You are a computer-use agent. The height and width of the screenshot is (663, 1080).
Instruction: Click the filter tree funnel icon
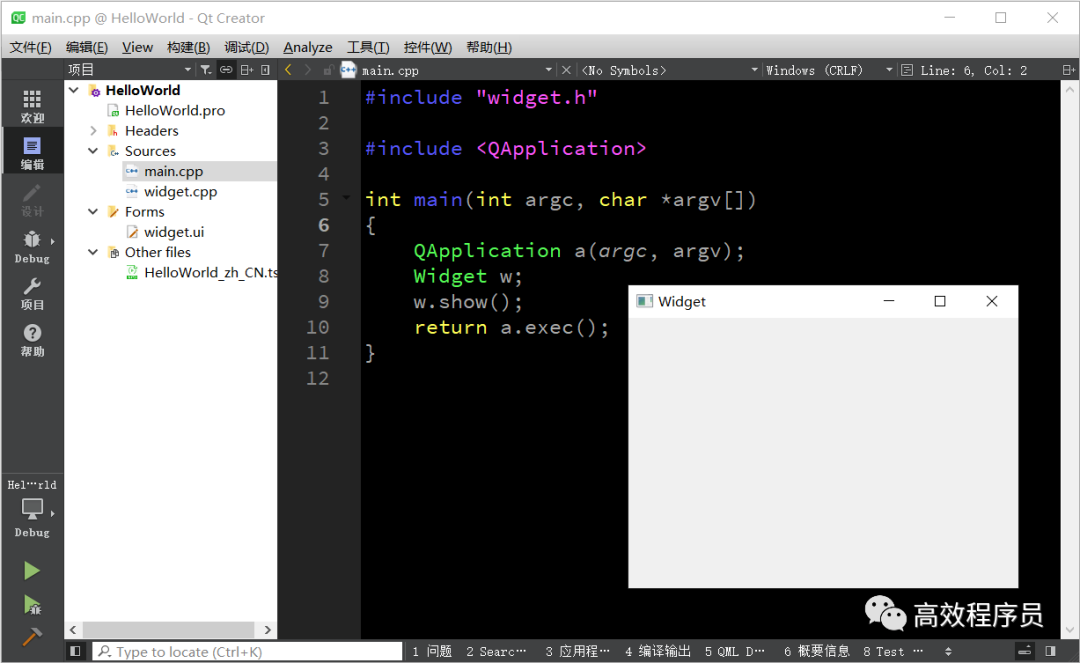[205, 70]
